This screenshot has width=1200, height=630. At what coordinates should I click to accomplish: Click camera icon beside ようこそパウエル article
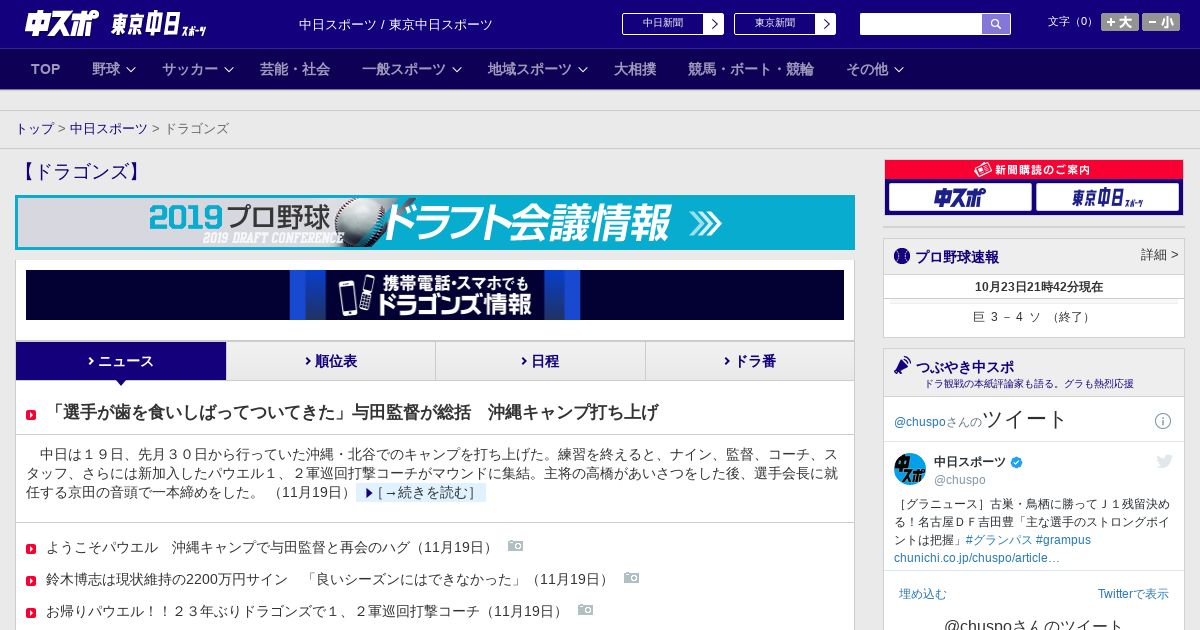(516, 546)
